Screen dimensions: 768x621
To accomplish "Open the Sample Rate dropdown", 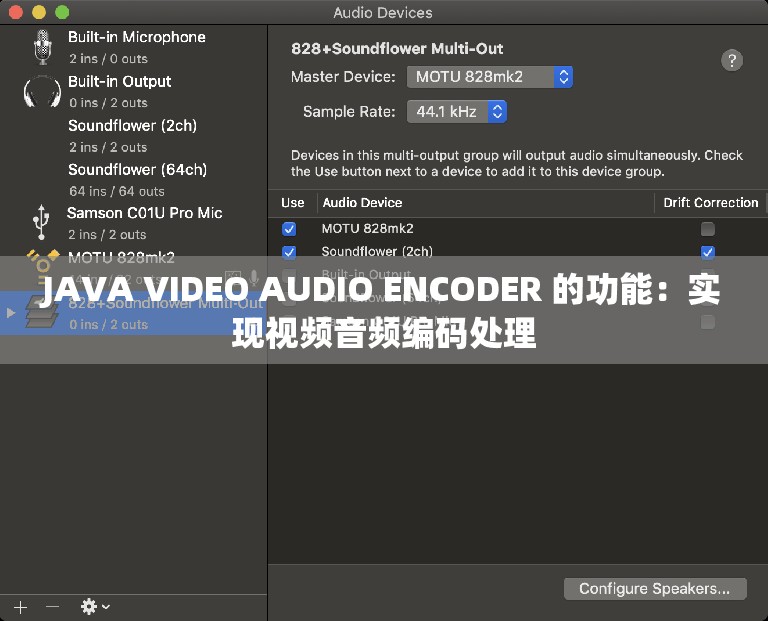I will (x=456, y=112).
